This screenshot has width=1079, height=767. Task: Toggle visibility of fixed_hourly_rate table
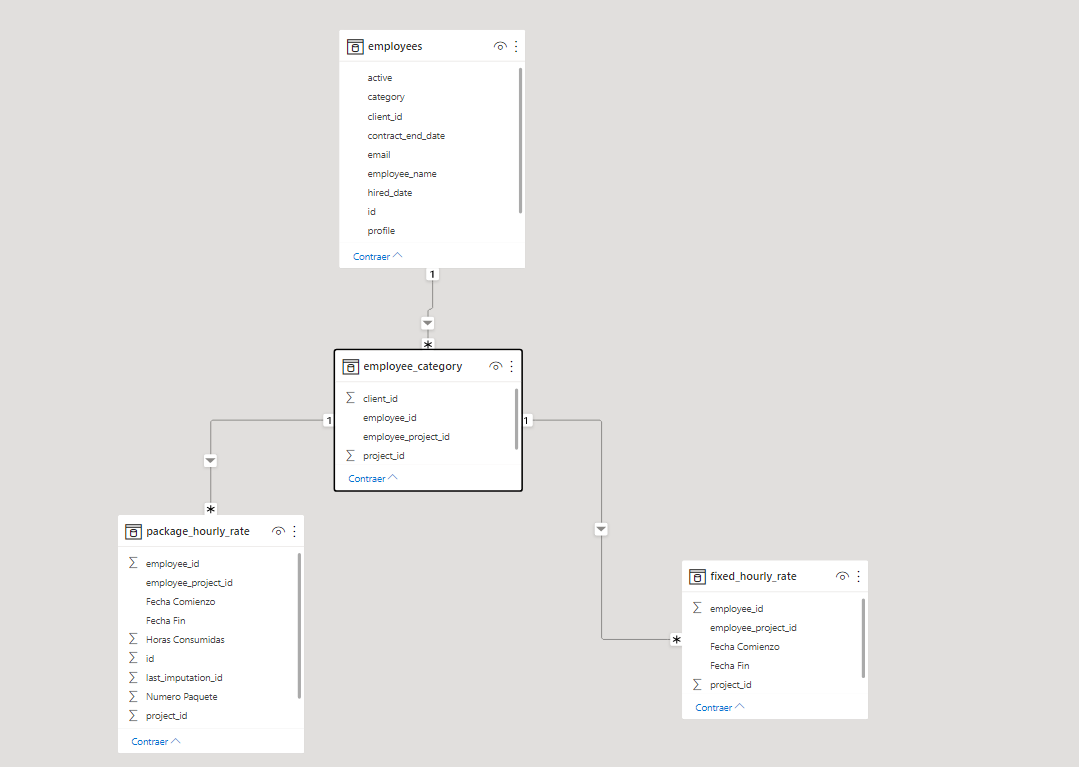click(842, 576)
